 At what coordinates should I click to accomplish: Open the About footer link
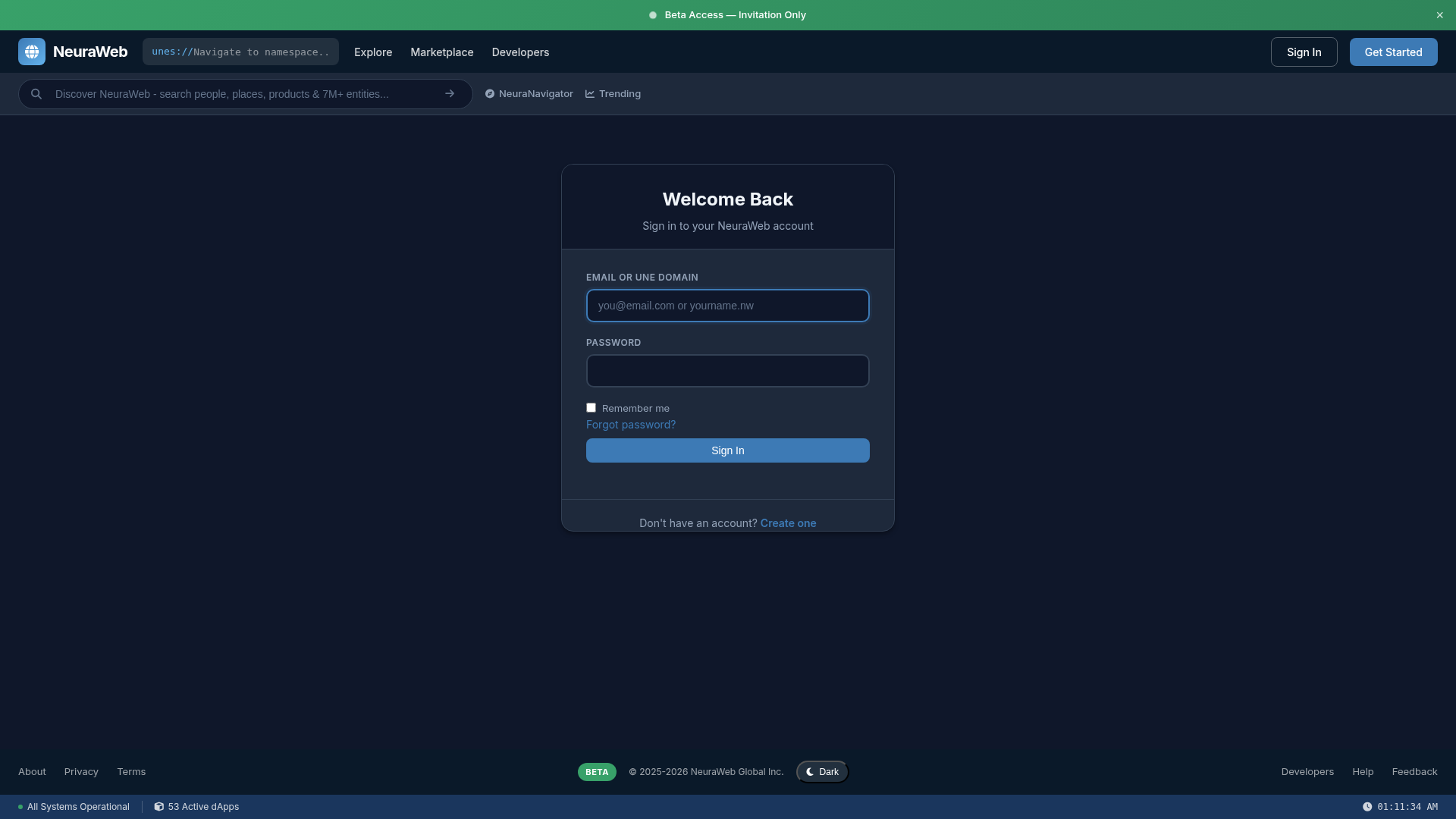coord(32,772)
